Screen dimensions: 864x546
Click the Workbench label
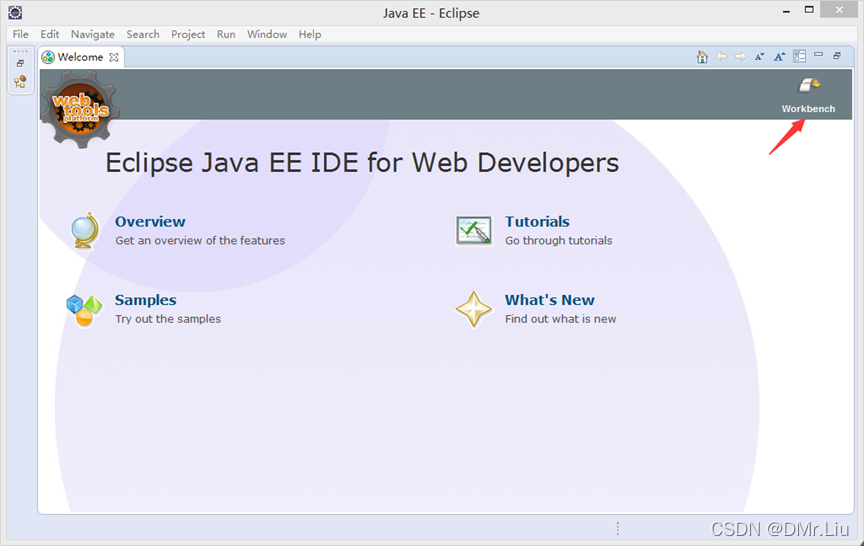(x=808, y=109)
